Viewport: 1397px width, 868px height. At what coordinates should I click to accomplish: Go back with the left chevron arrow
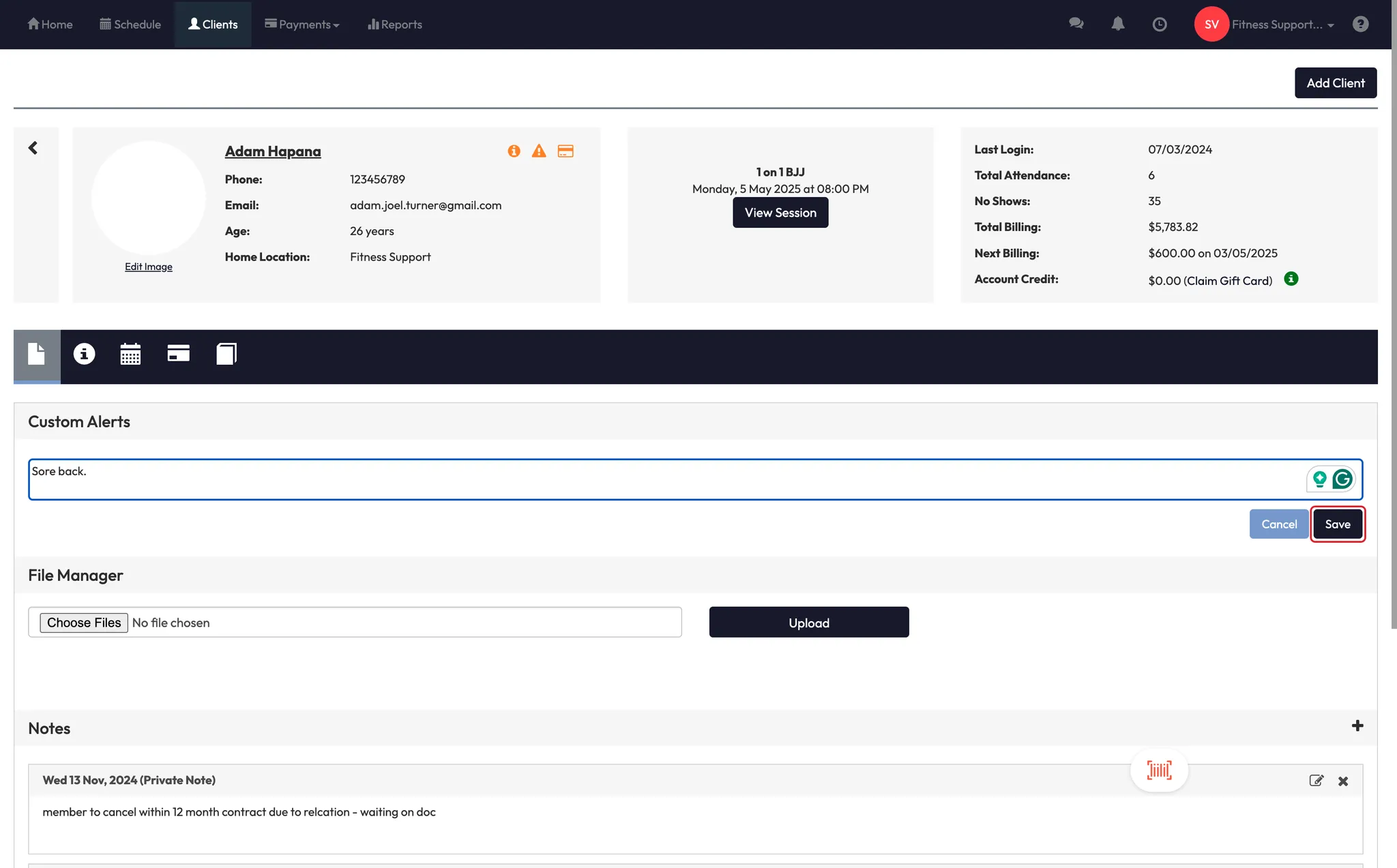pos(33,148)
